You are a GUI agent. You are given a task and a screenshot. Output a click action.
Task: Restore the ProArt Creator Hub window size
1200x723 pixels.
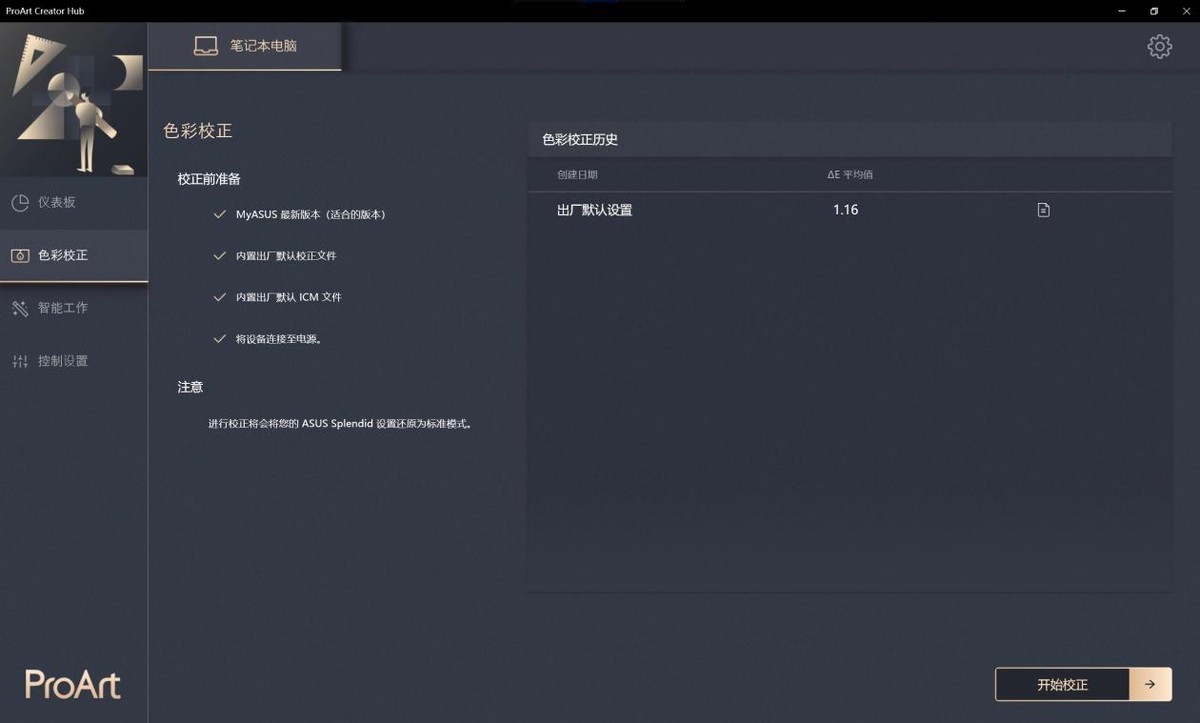point(1154,11)
